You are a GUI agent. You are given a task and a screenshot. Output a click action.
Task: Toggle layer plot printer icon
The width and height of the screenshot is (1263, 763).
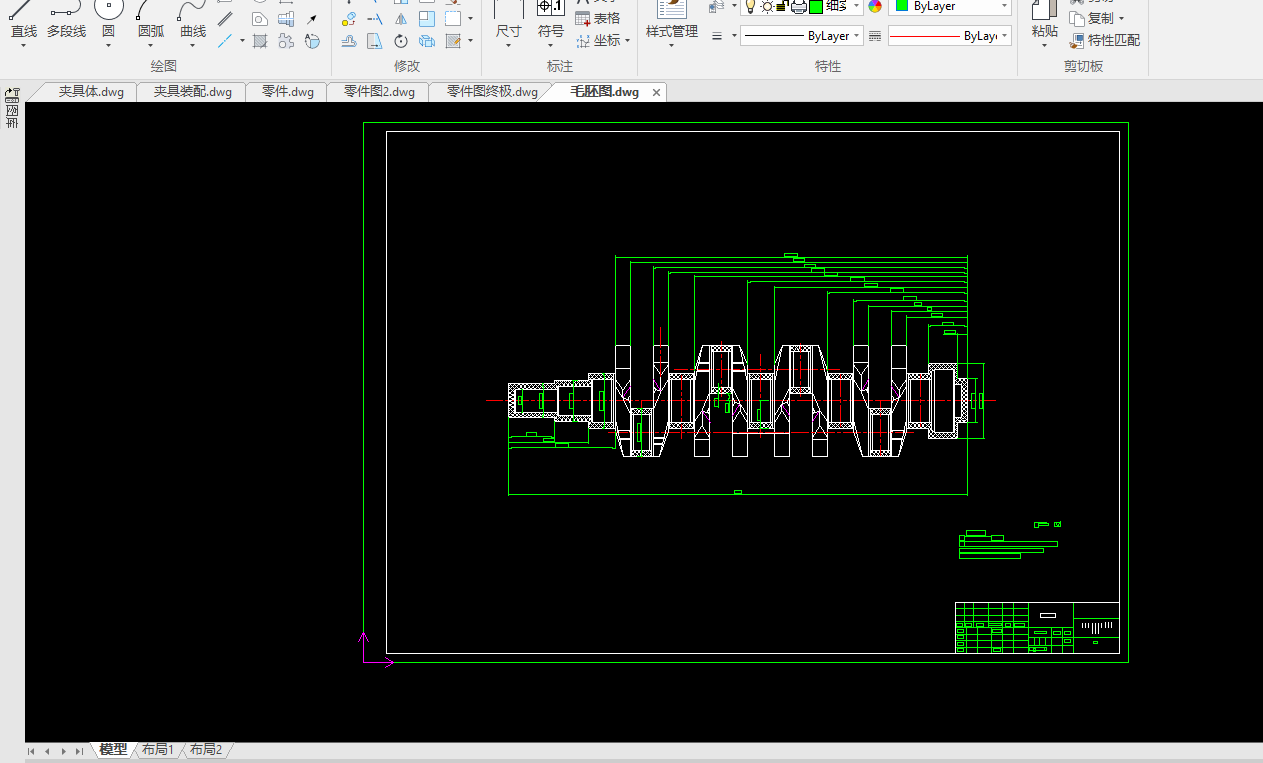tap(798, 7)
